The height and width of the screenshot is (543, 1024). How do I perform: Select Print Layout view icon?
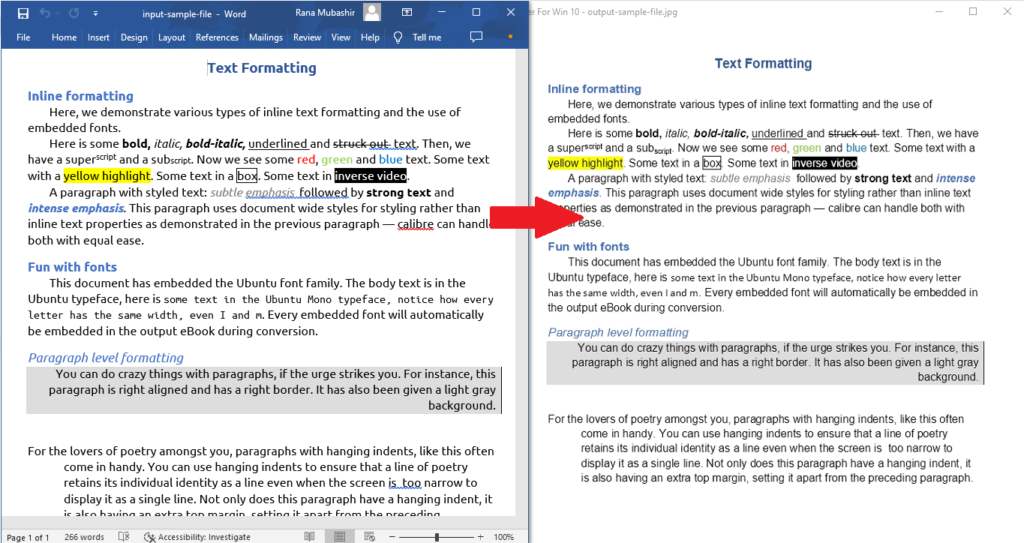tap(340, 536)
